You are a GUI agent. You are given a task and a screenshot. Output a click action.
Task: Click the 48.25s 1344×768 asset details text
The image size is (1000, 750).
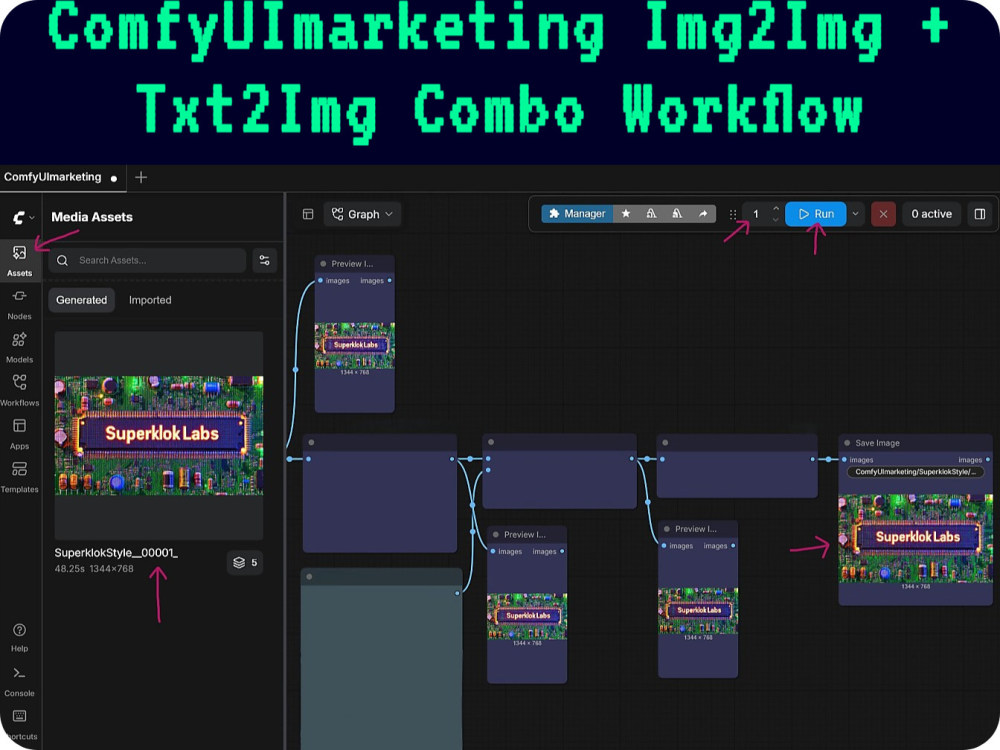94,568
